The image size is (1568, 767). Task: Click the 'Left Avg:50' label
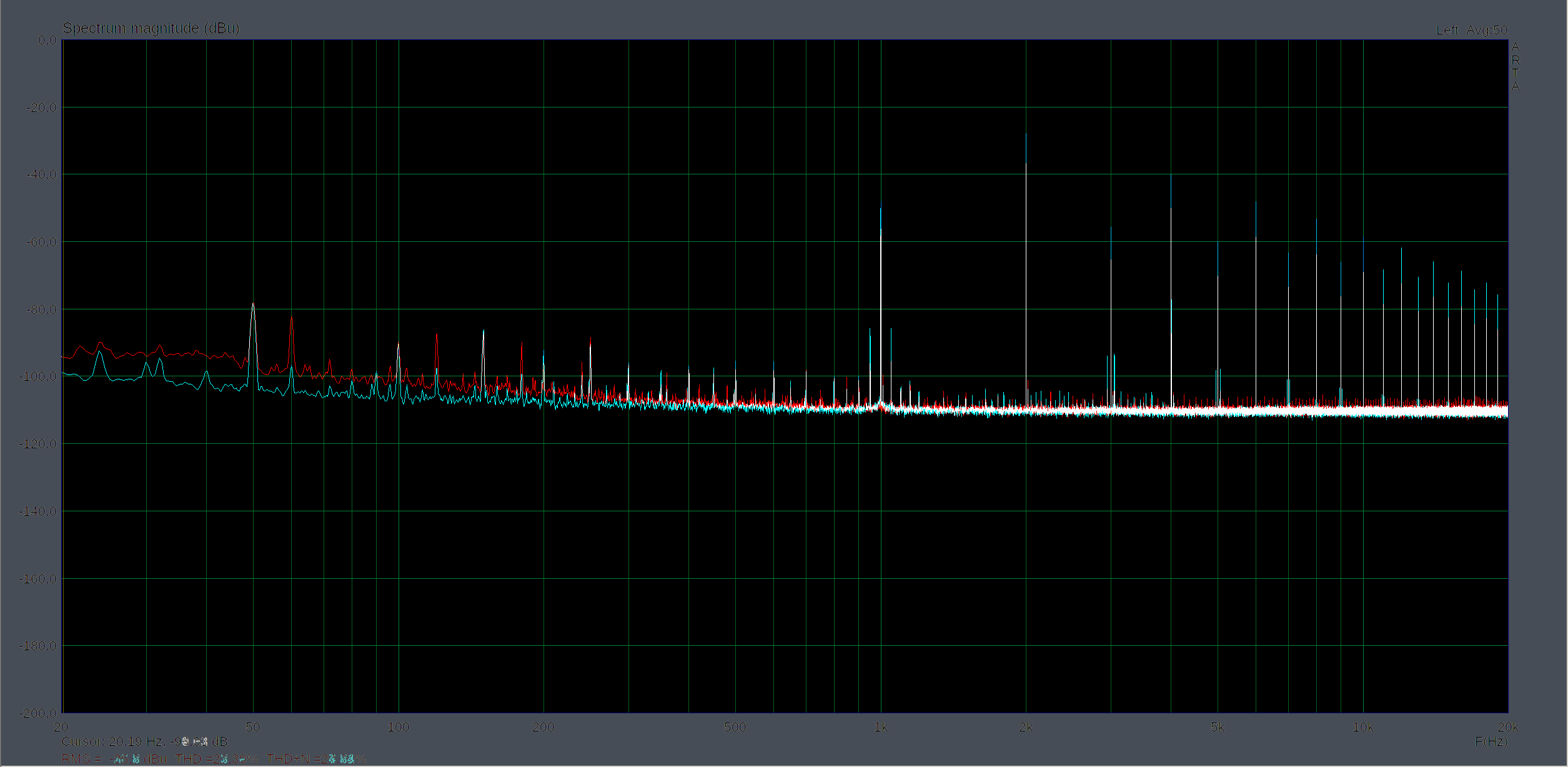pyautogui.click(x=1471, y=30)
